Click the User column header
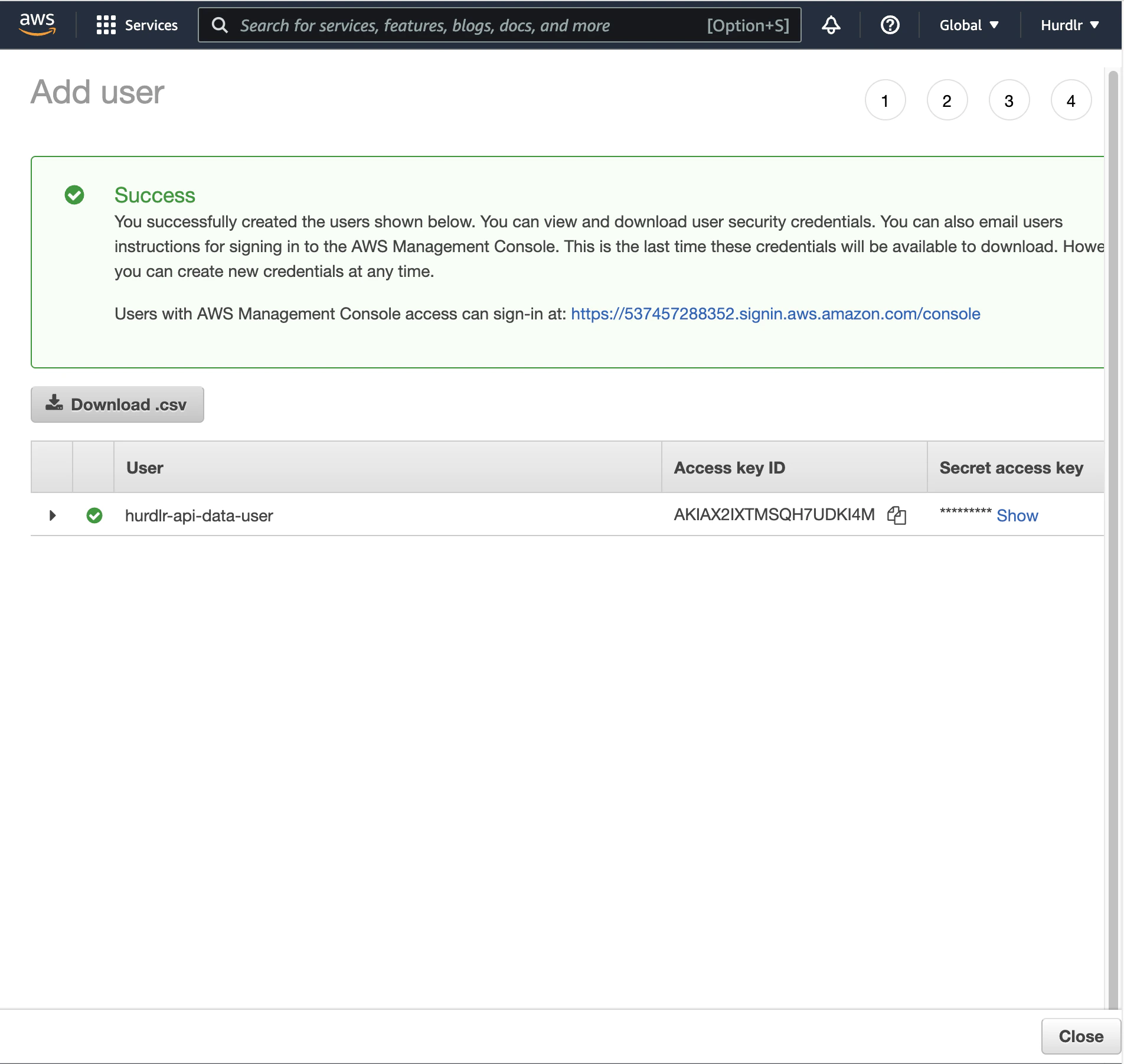The image size is (1124, 1064). point(388,467)
